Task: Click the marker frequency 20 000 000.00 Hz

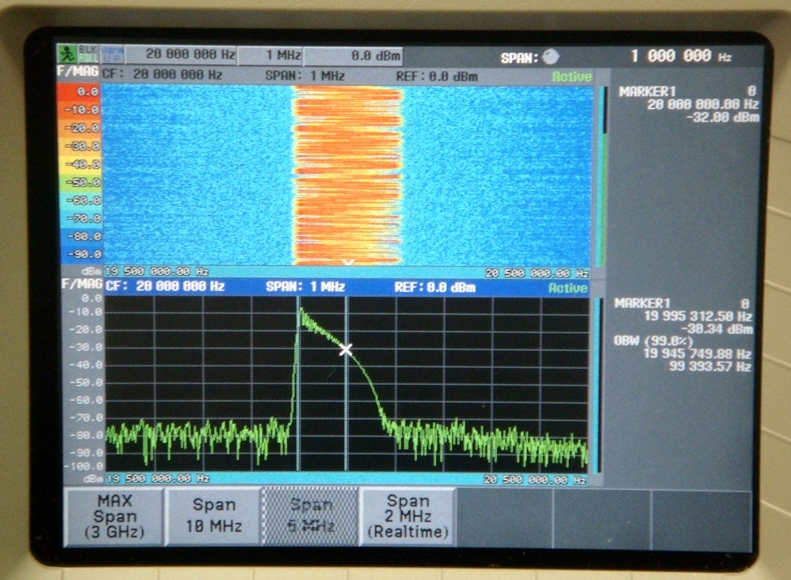Action: 703,104
